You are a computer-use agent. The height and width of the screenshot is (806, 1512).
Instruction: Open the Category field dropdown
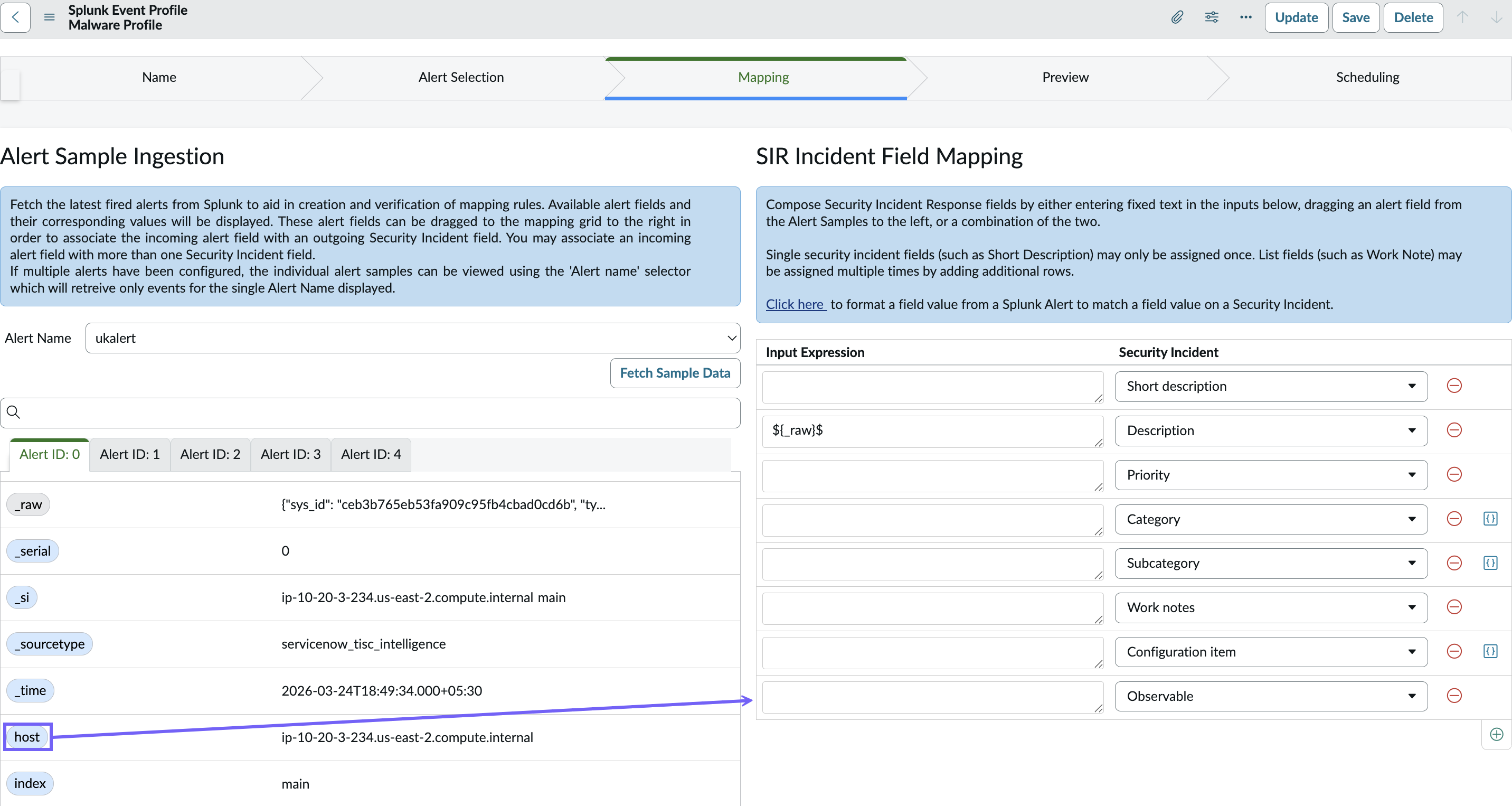tap(1271, 520)
